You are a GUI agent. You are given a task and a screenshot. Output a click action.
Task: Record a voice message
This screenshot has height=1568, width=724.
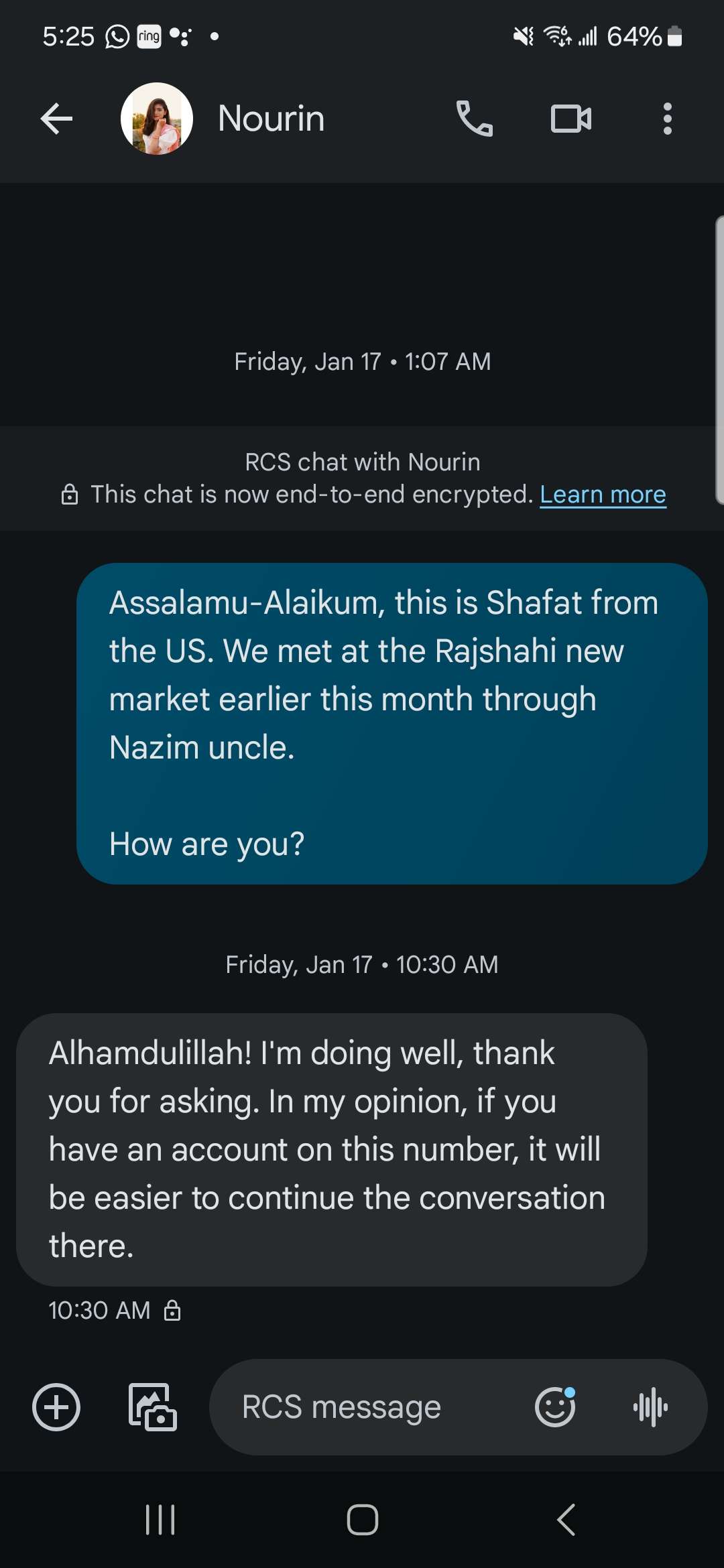[x=650, y=1407]
